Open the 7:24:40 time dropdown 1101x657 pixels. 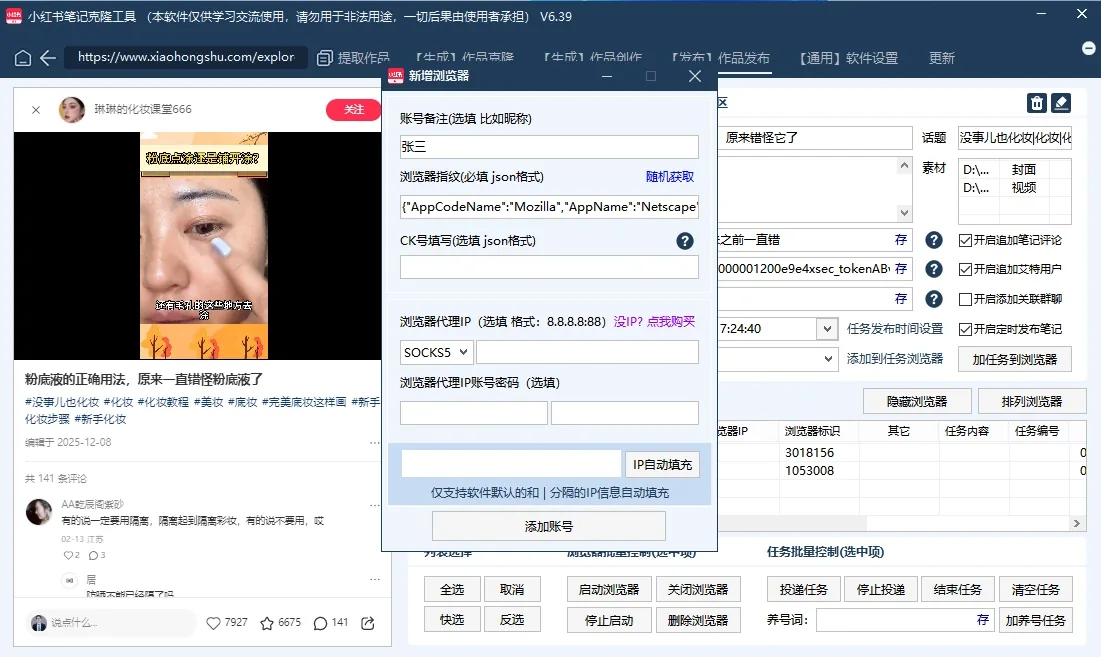point(827,328)
